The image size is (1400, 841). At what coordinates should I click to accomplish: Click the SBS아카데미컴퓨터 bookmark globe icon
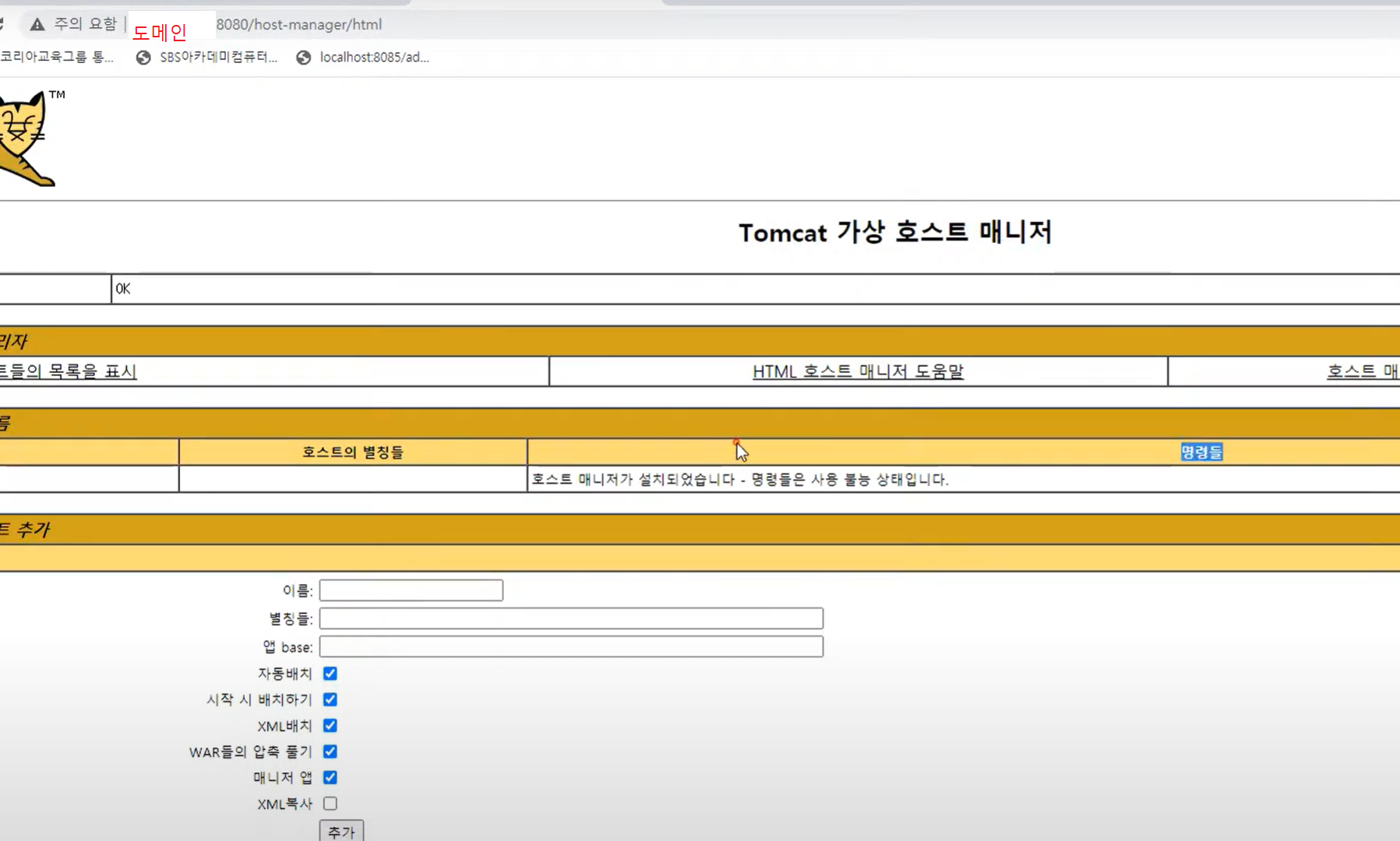(x=143, y=58)
